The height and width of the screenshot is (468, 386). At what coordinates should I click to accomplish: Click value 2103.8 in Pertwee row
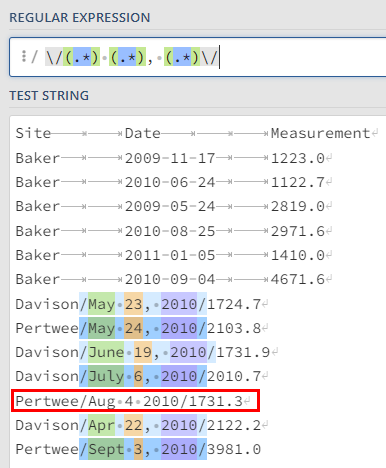234,328
